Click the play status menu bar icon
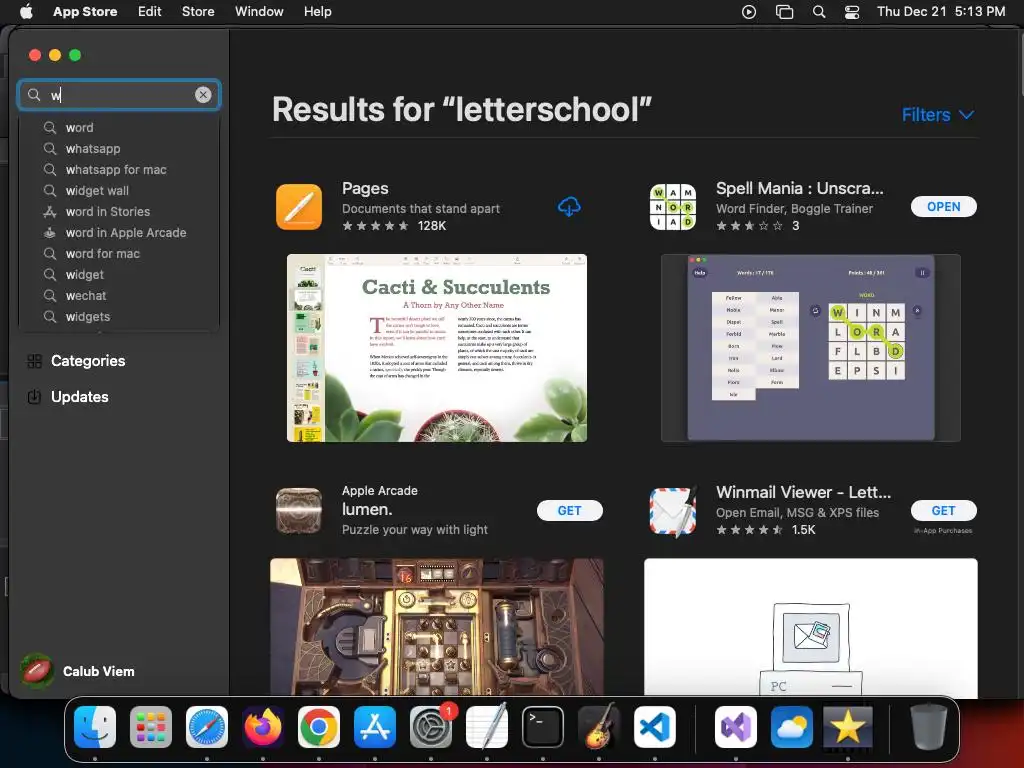This screenshot has width=1024, height=768. pyautogui.click(x=749, y=11)
